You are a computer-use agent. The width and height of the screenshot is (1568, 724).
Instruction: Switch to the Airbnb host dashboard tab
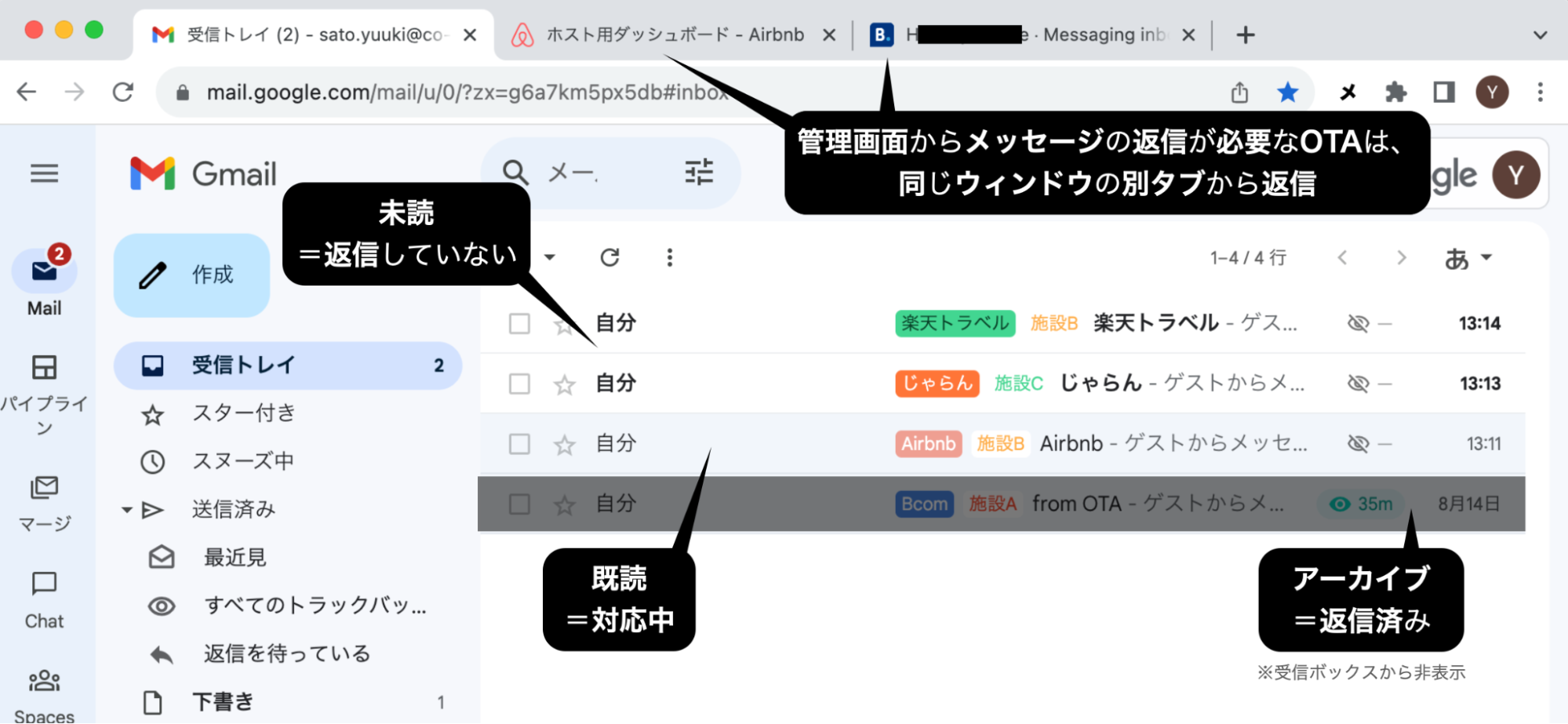click(673, 35)
